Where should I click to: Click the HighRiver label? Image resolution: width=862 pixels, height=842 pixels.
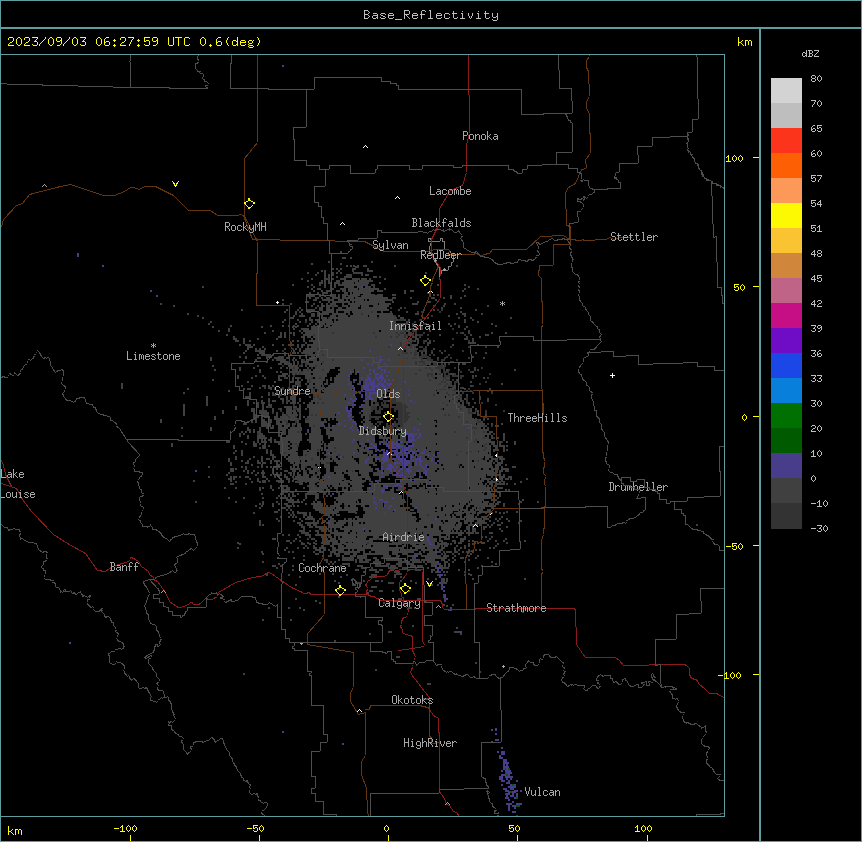[430, 743]
